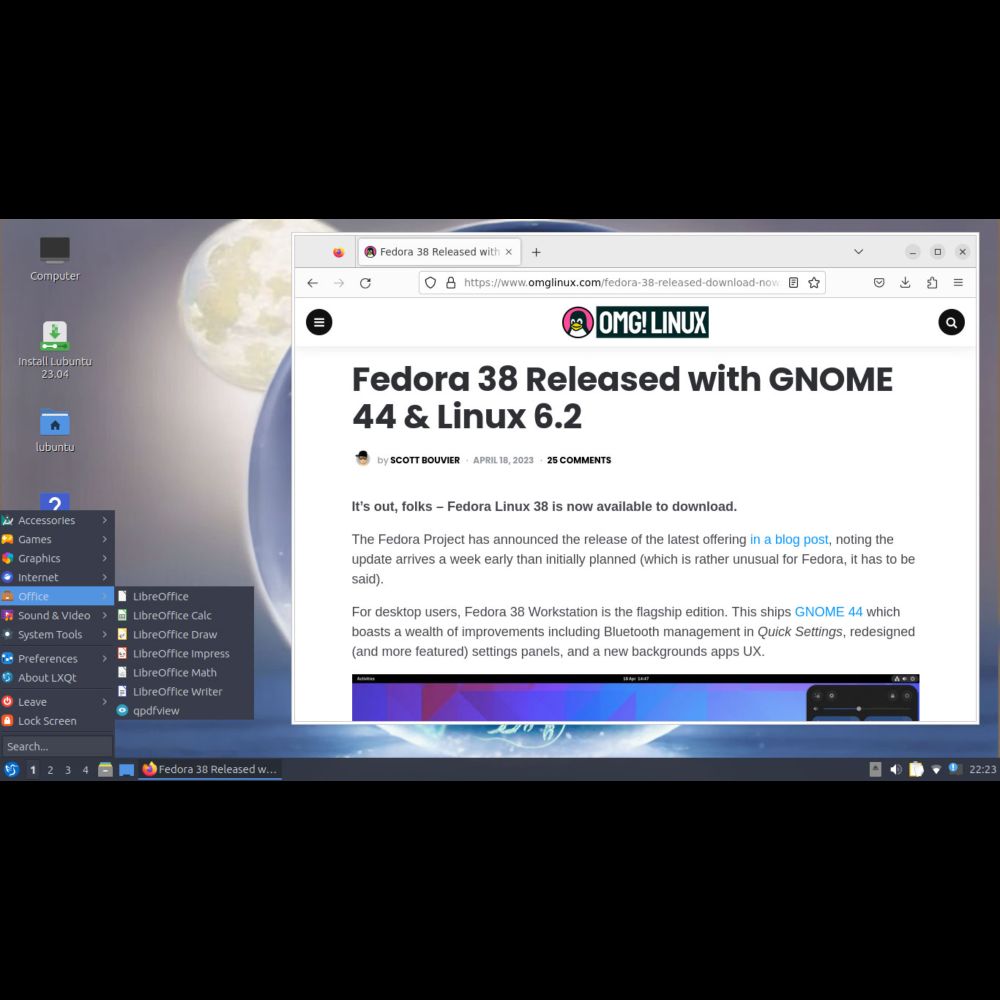Expand the System Tools submenu
Viewport: 1000px width, 1000px height.
[x=57, y=635]
